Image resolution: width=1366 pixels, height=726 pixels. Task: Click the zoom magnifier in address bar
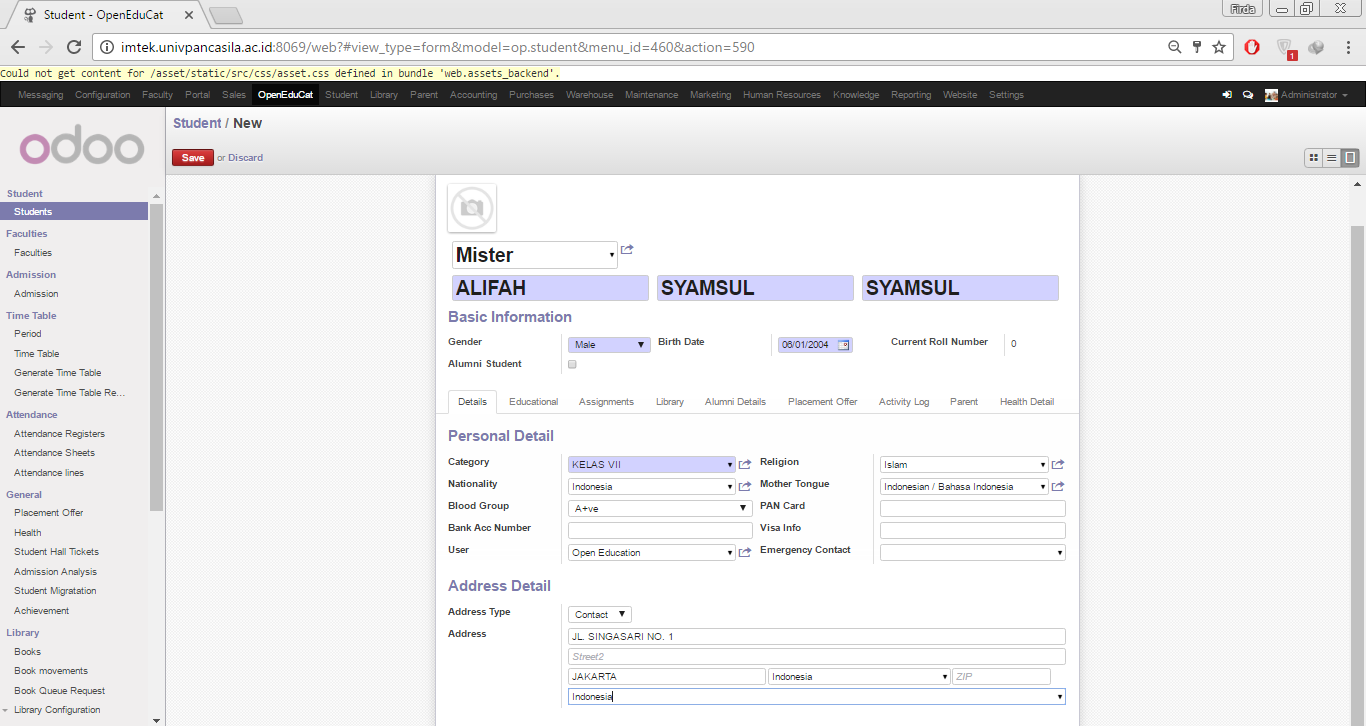[x=1175, y=47]
